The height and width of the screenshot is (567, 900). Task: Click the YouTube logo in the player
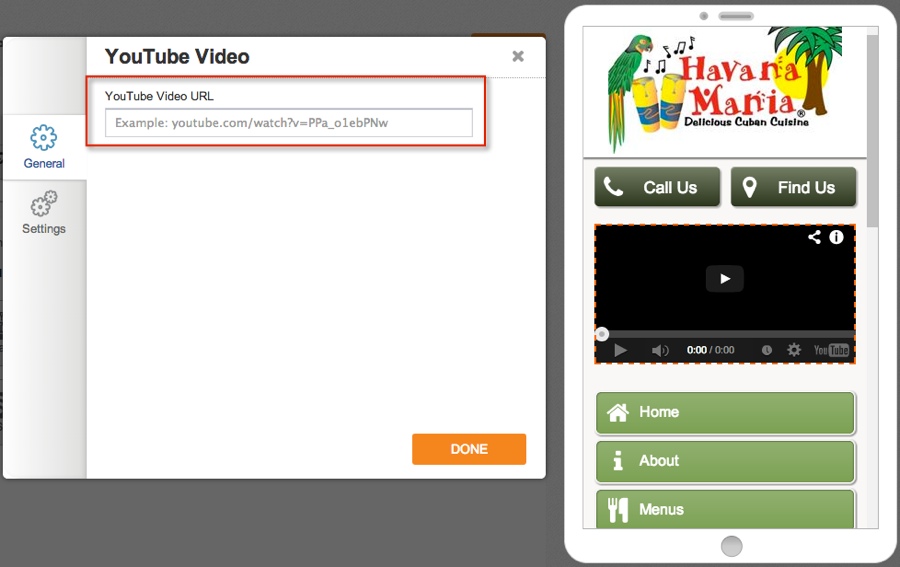(831, 350)
